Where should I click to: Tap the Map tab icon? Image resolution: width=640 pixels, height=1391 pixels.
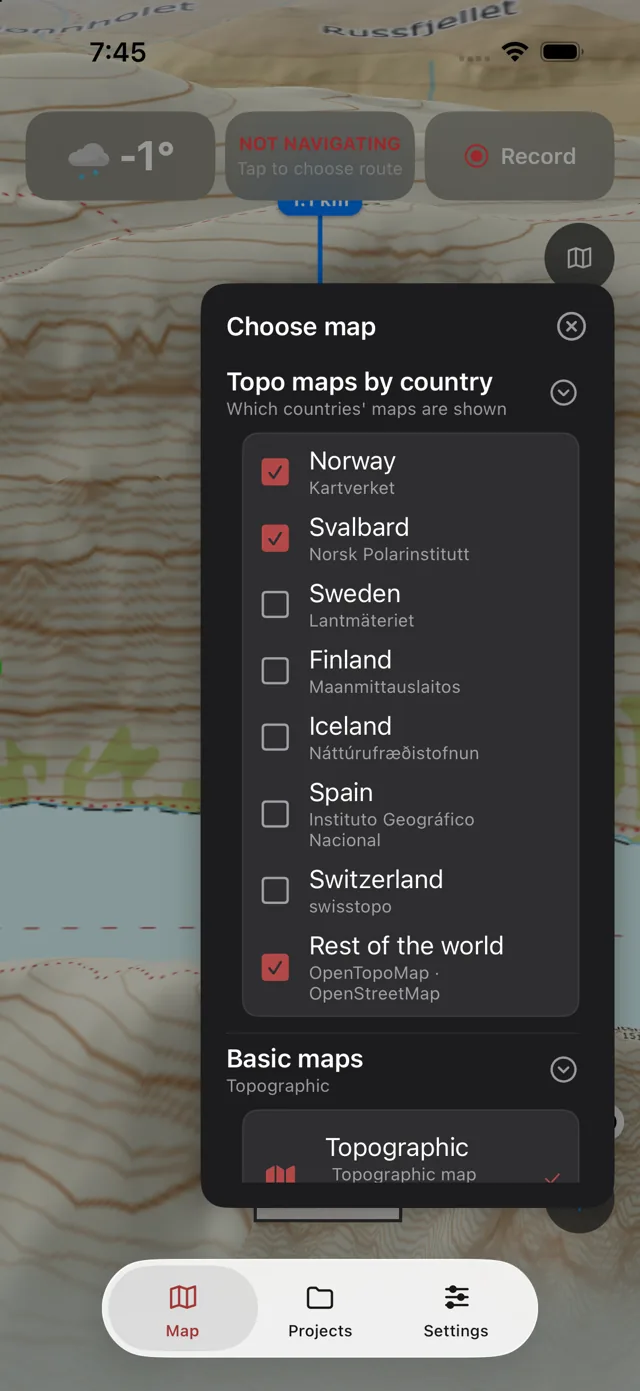click(x=182, y=1298)
